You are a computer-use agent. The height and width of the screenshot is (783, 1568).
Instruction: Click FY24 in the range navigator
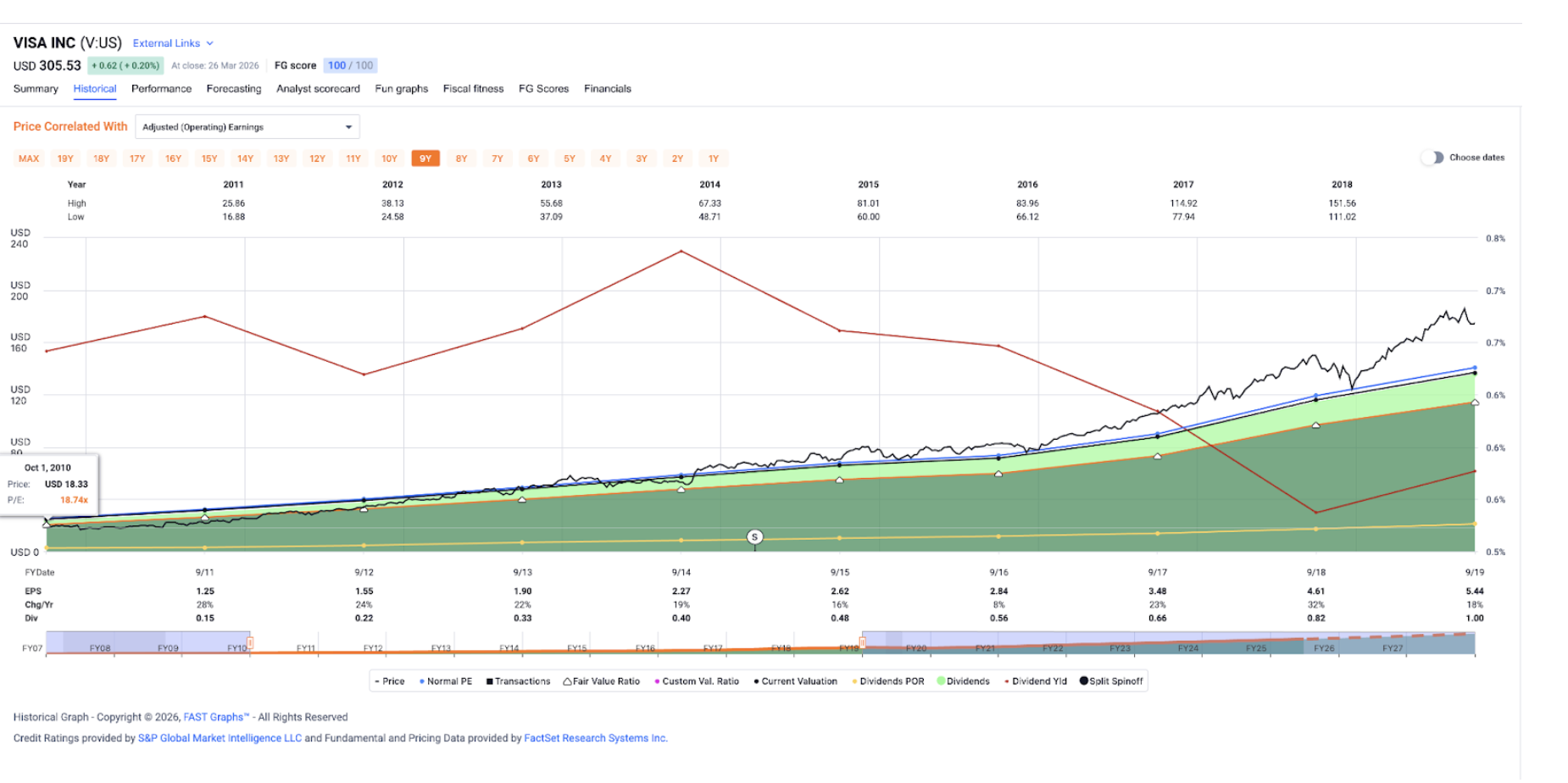tap(1188, 648)
